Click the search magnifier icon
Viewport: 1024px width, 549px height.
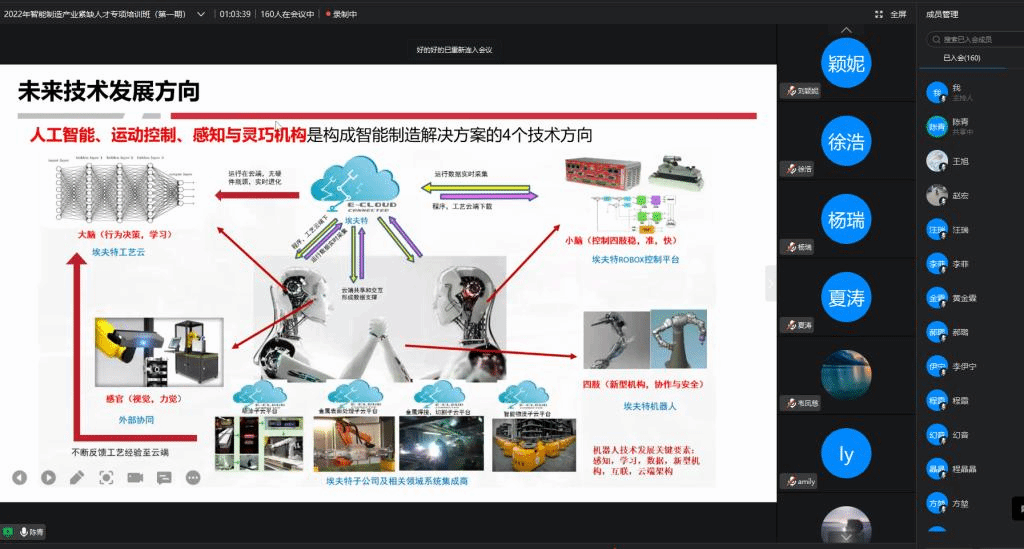coord(936,39)
